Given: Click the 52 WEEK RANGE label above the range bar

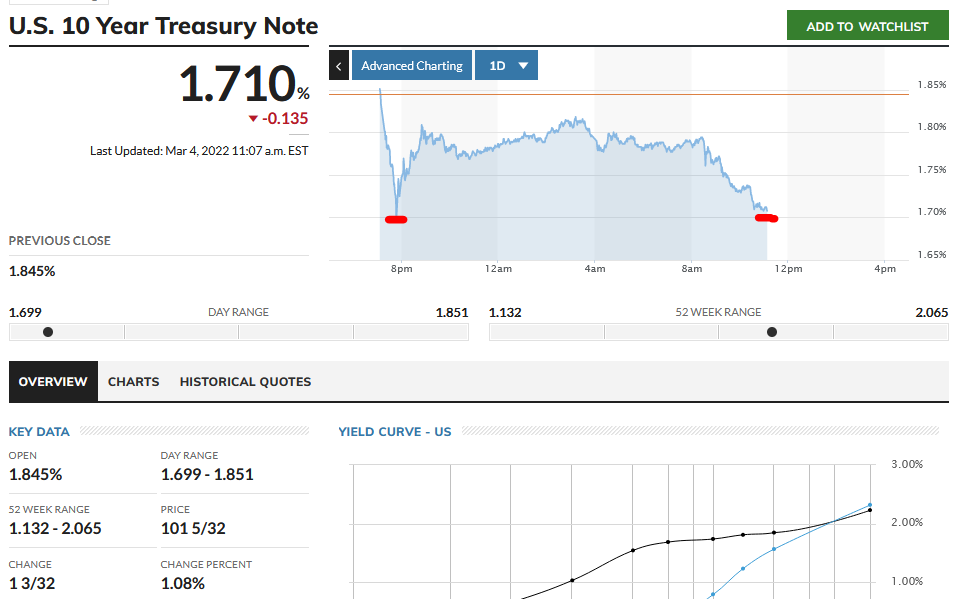Looking at the screenshot, I should 719,313.
